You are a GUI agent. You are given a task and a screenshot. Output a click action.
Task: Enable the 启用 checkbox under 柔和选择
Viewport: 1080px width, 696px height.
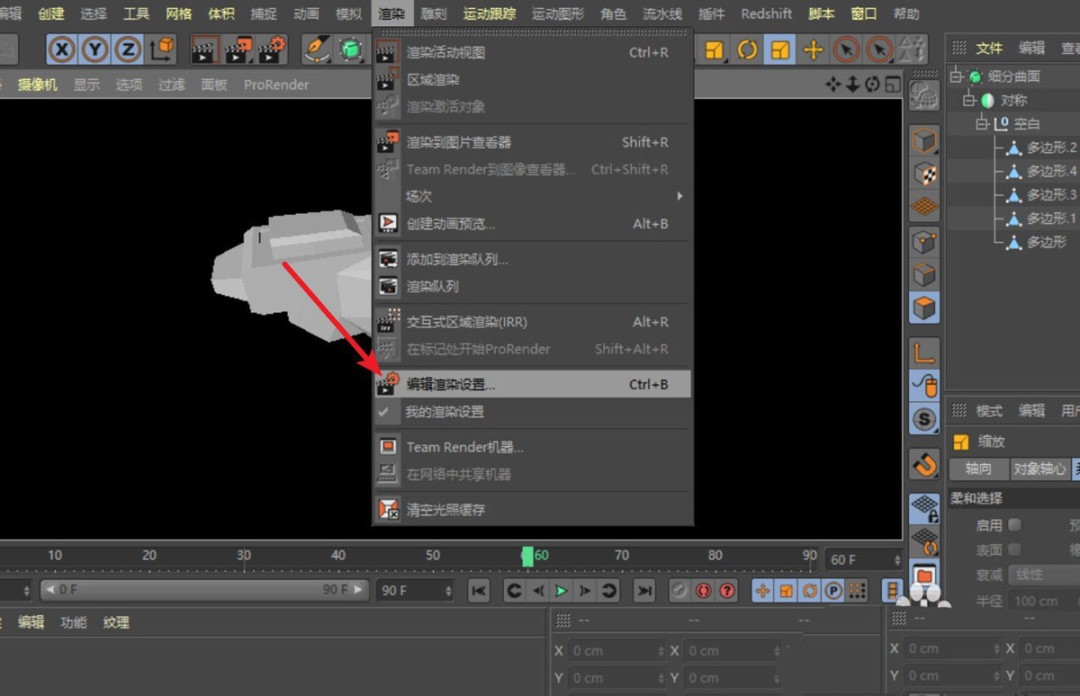click(x=1013, y=524)
